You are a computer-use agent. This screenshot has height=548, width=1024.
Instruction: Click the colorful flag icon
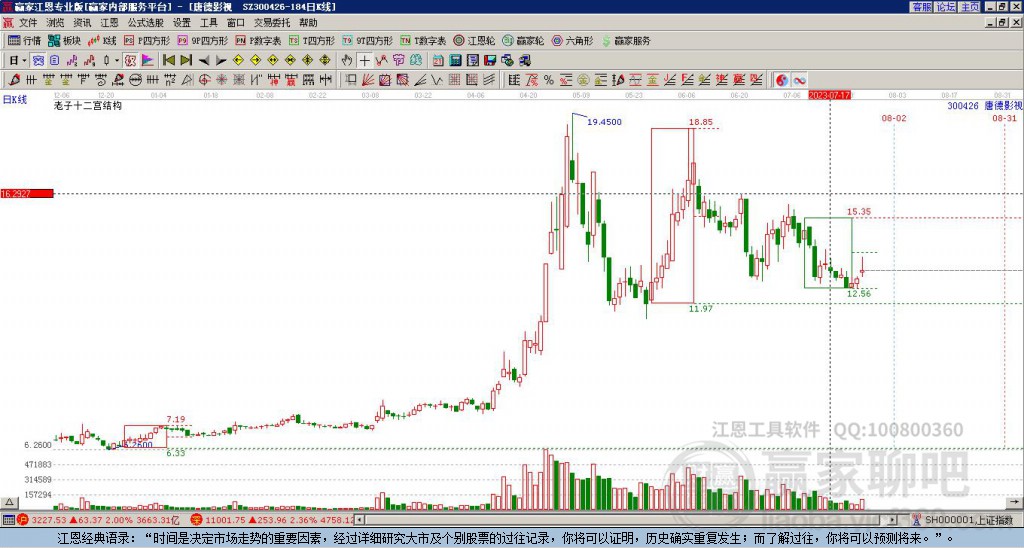coord(148,61)
